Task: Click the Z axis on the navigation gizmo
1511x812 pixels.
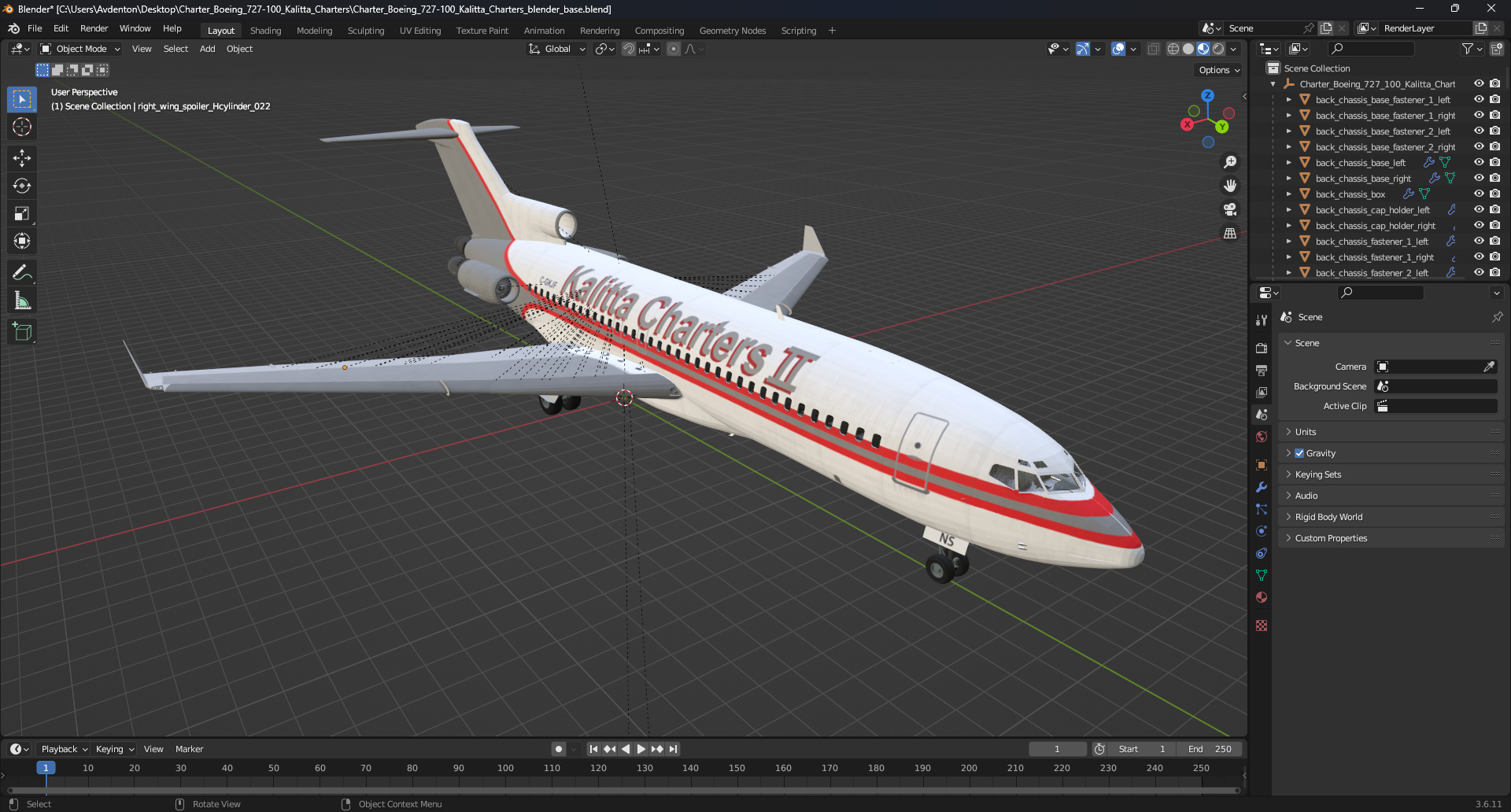Action: (1207, 95)
